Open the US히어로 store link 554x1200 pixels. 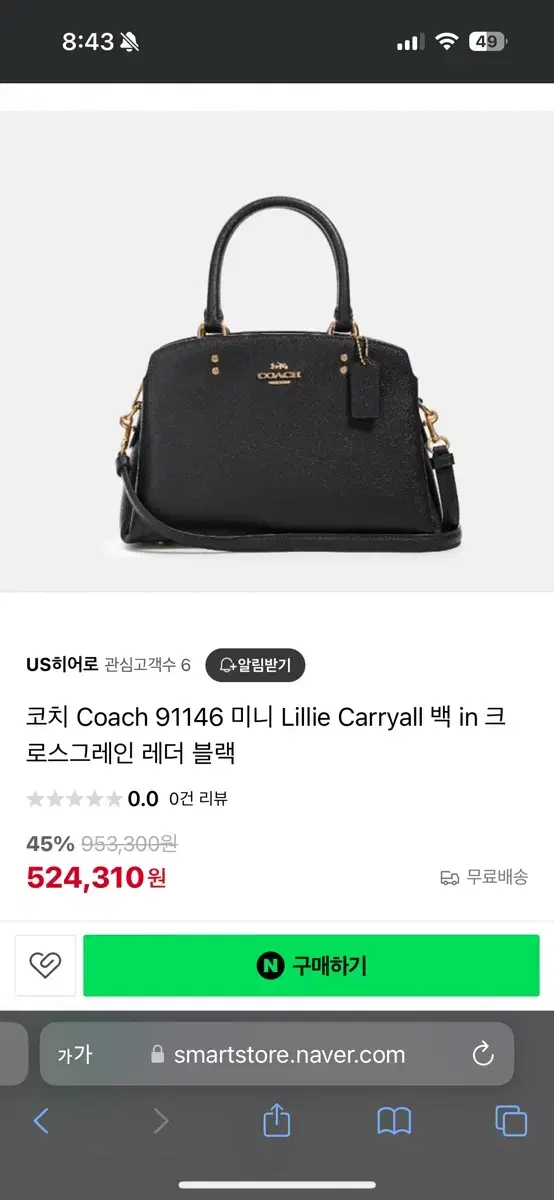pos(62,664)
